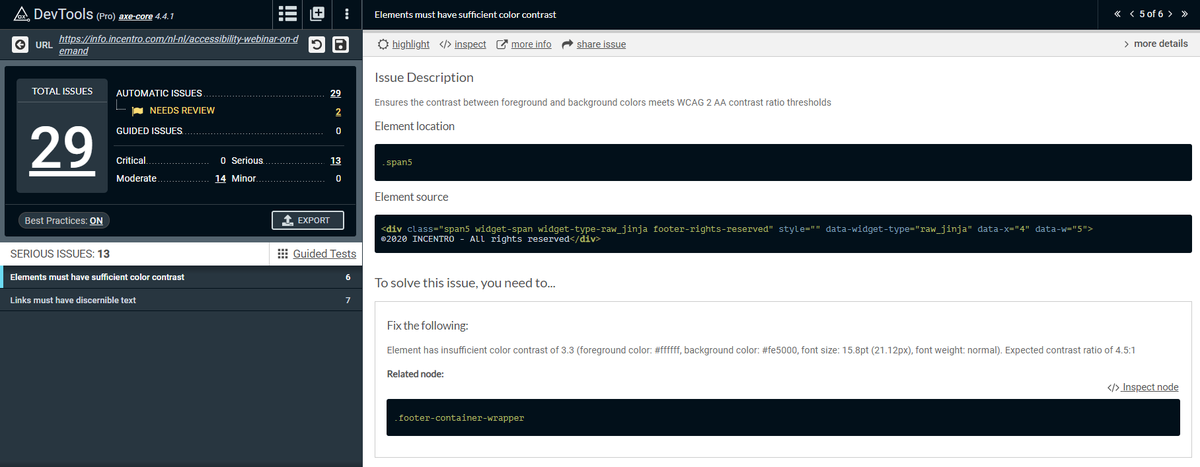
Task: Click the Critical issues count 0
Action: tap(222, 160)
